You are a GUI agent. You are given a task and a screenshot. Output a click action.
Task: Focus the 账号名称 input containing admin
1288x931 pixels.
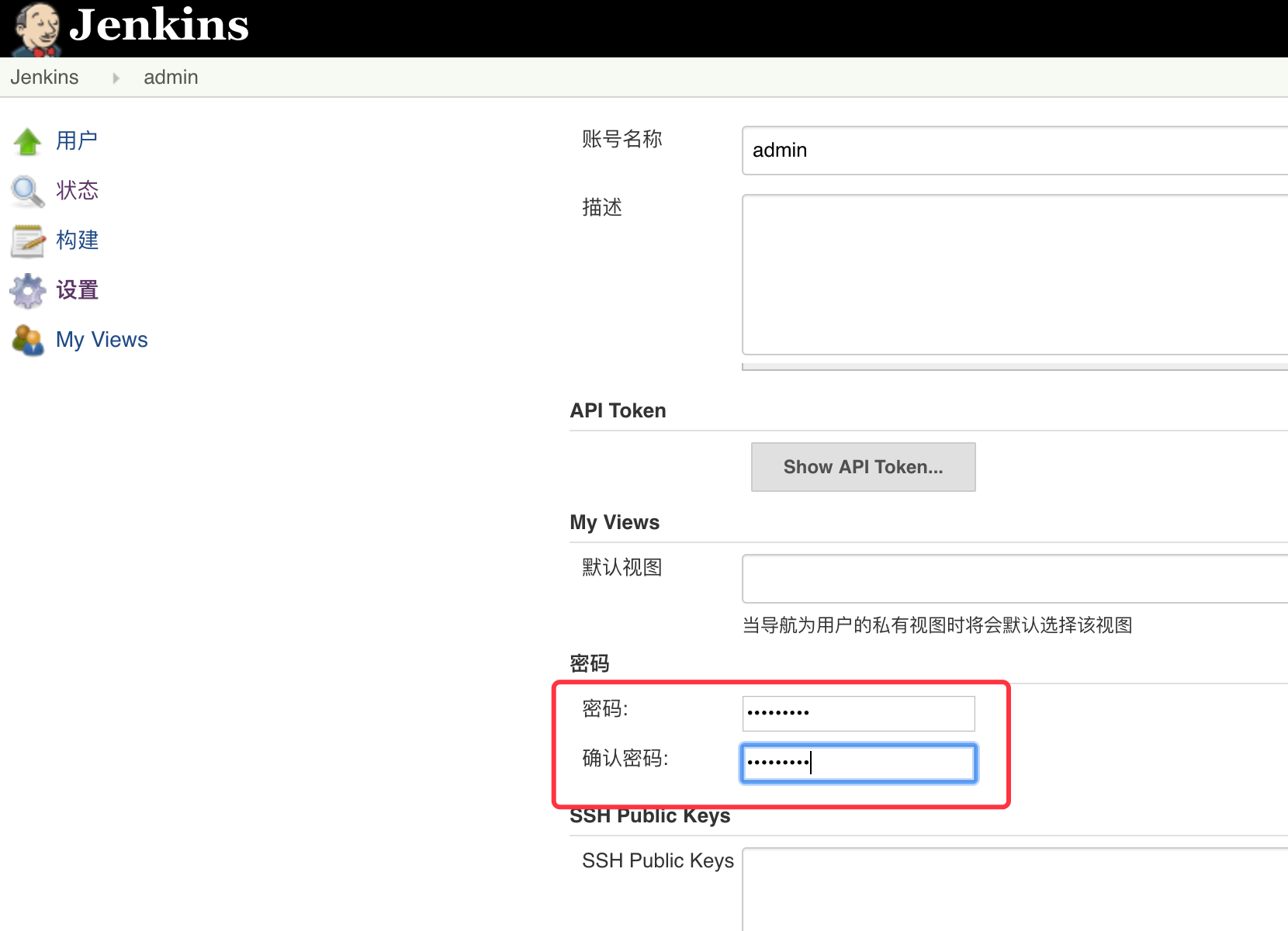coord(1015,151)
